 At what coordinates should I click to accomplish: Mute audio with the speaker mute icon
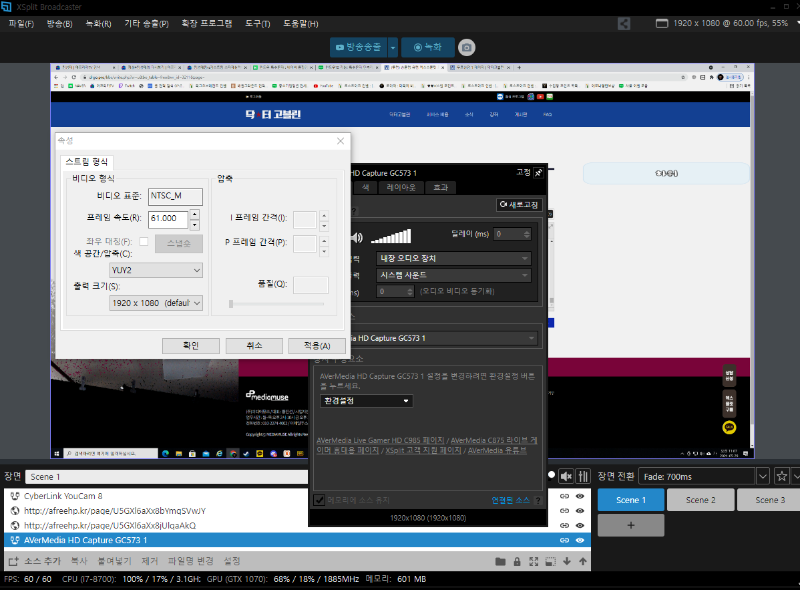click(x=566, y=476)
